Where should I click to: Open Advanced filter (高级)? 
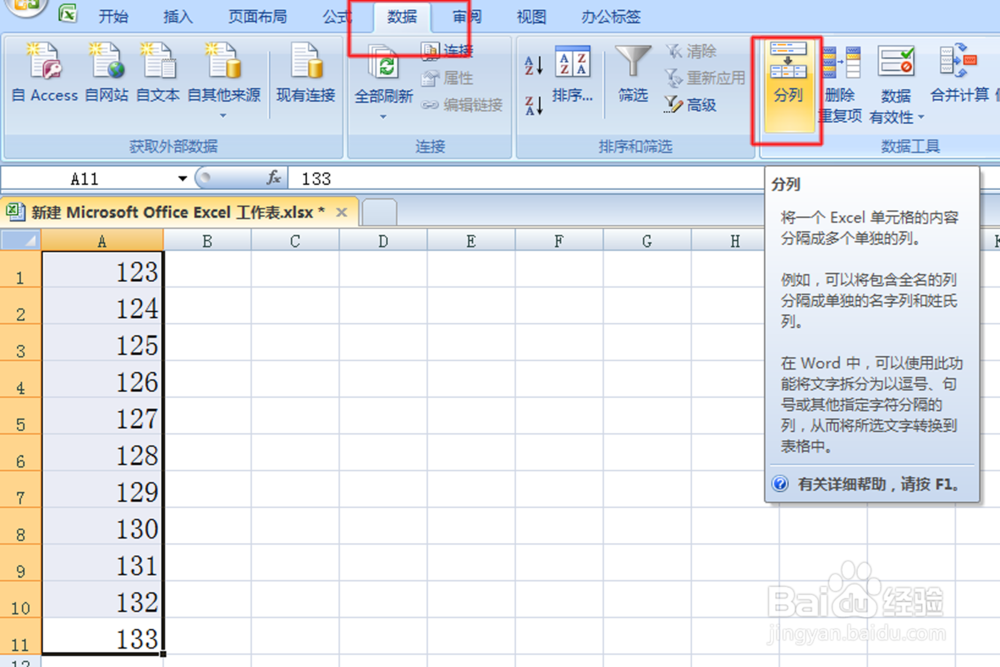tap(691, 105)
